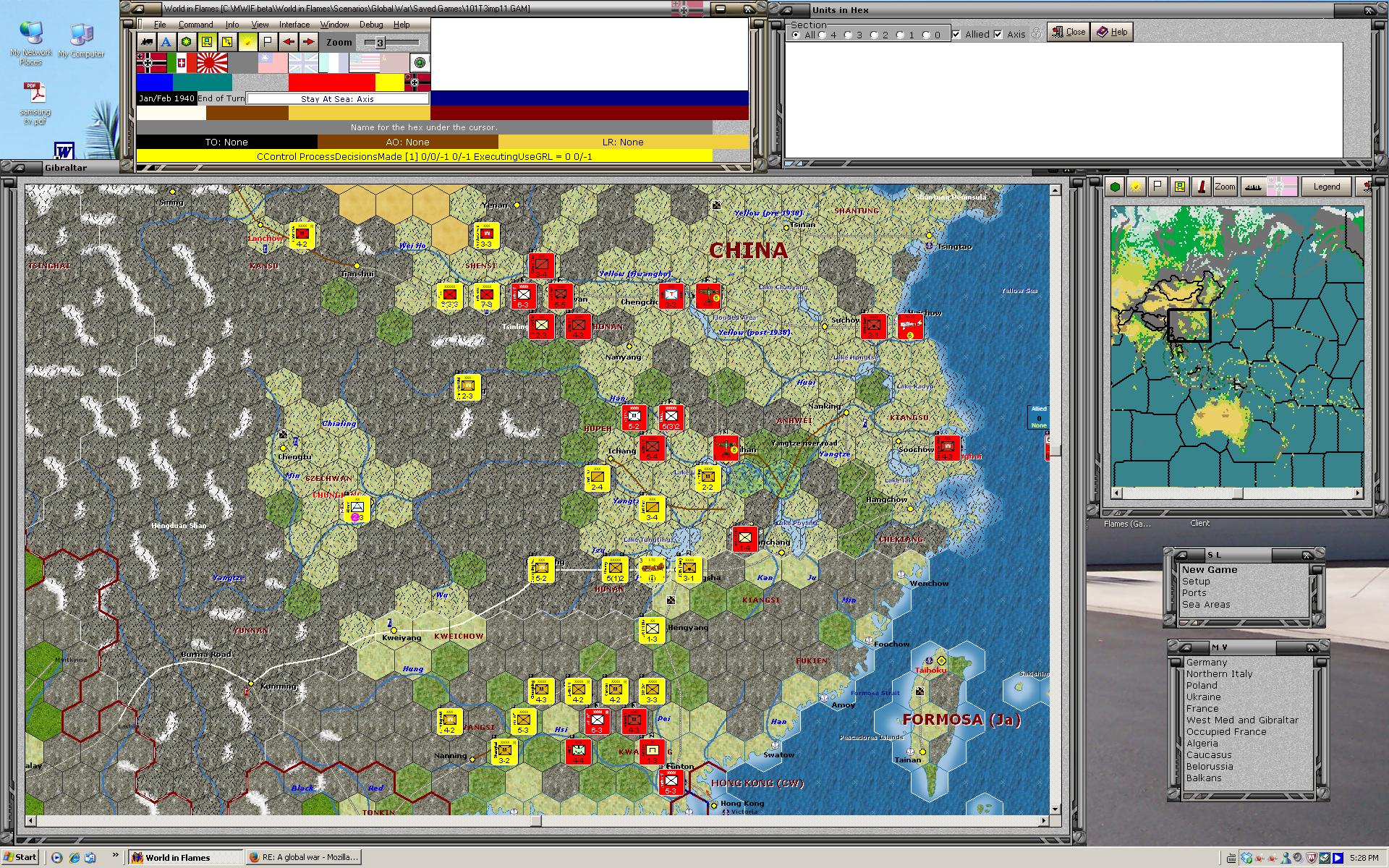
Task: Click the Legend button on minimap panel
Action: pyautogui.click(x=1326, y=187)
